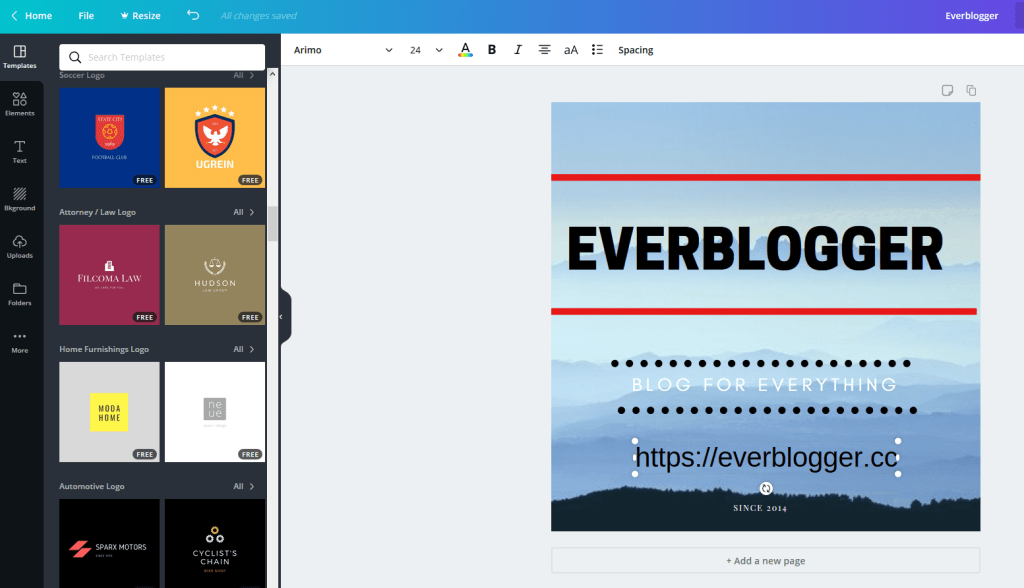Click the templates panel scrollbar thumb
The image size is (1024, 588).
[272, 223]
